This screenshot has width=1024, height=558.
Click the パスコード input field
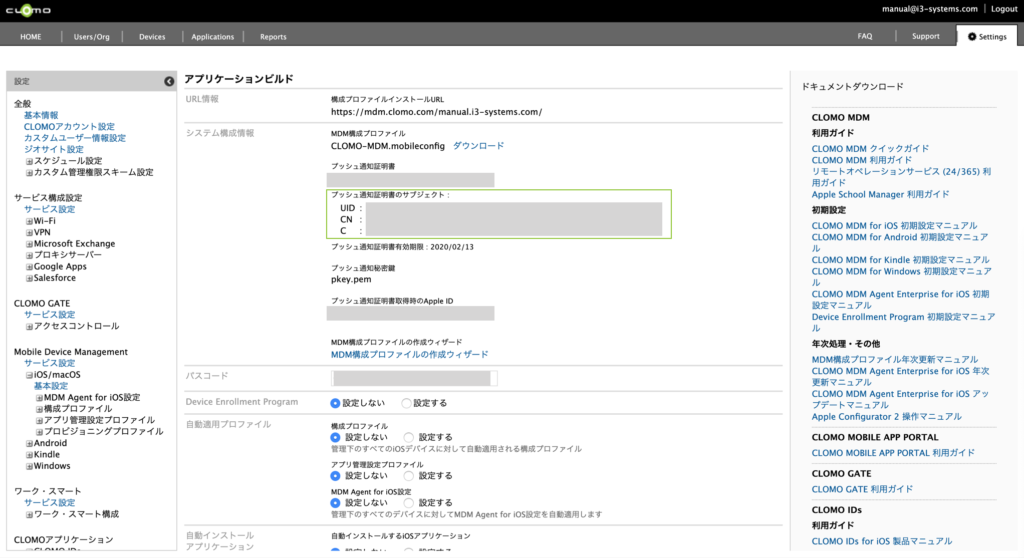(x=414, y=378)
